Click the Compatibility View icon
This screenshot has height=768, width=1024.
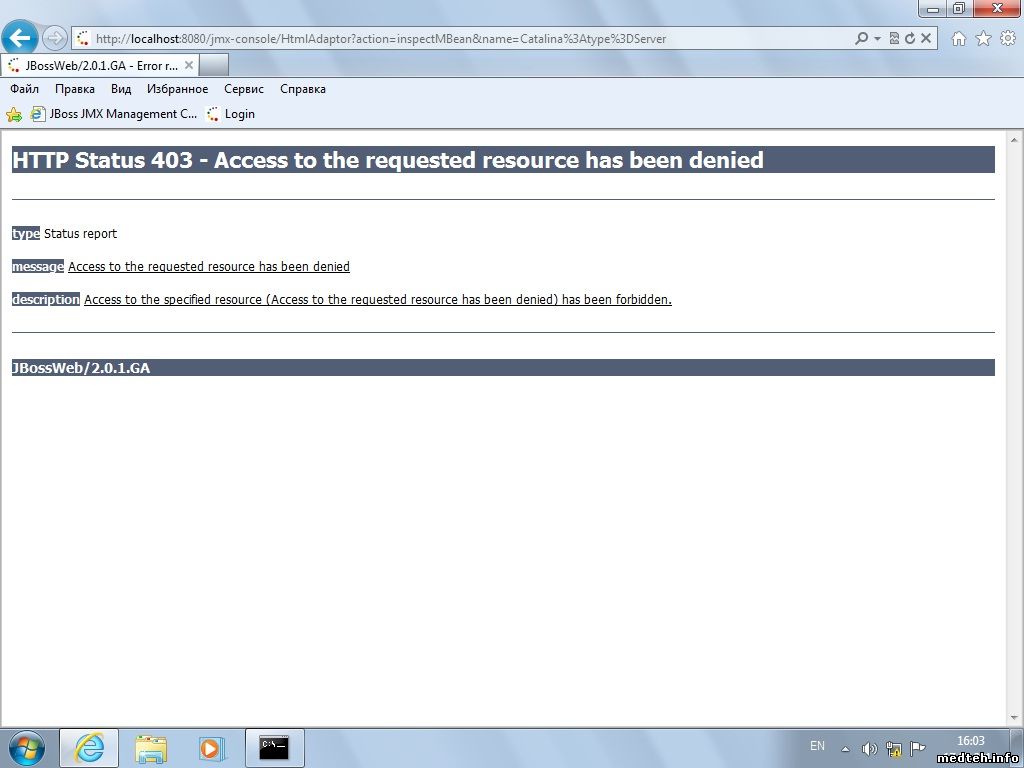pyautogui.click(x=894, y=39)
